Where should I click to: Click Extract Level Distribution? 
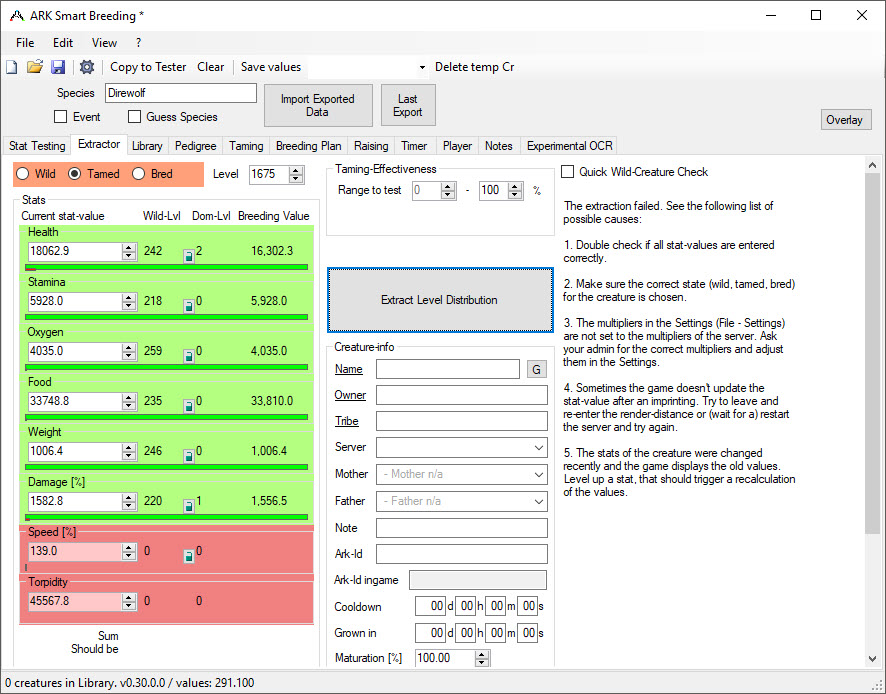click(441, 300)
